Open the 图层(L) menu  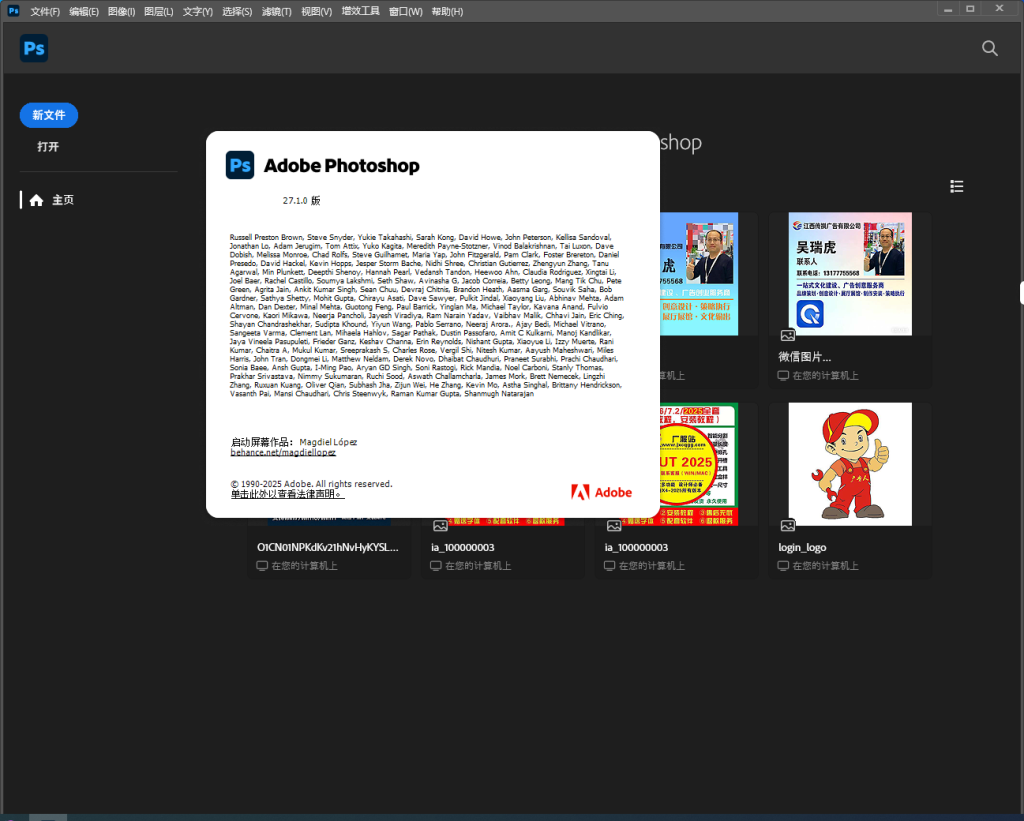pyautogui.click(x=158, y=12)
